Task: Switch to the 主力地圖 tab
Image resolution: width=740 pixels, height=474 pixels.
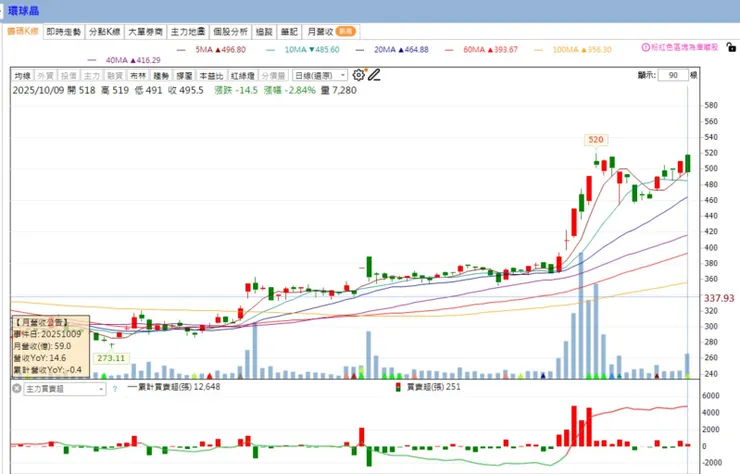Action: 188,32
